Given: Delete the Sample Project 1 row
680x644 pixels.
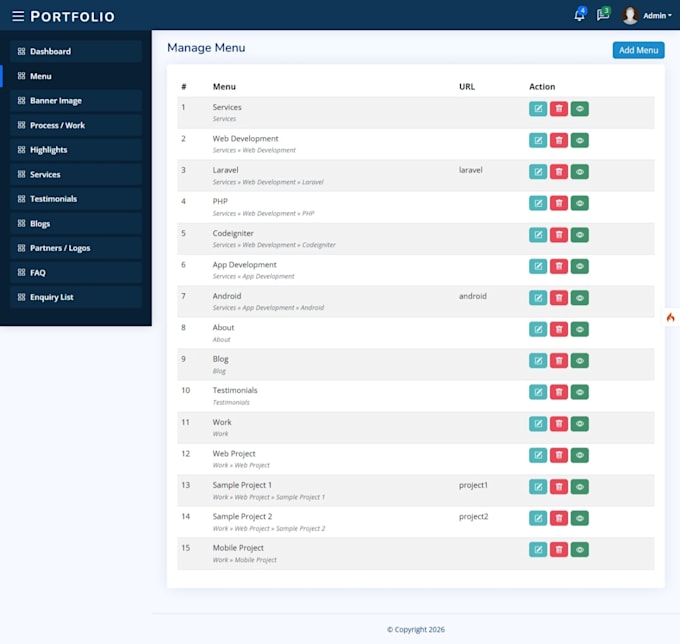Looking at the screenshot, I should [559, 487].
